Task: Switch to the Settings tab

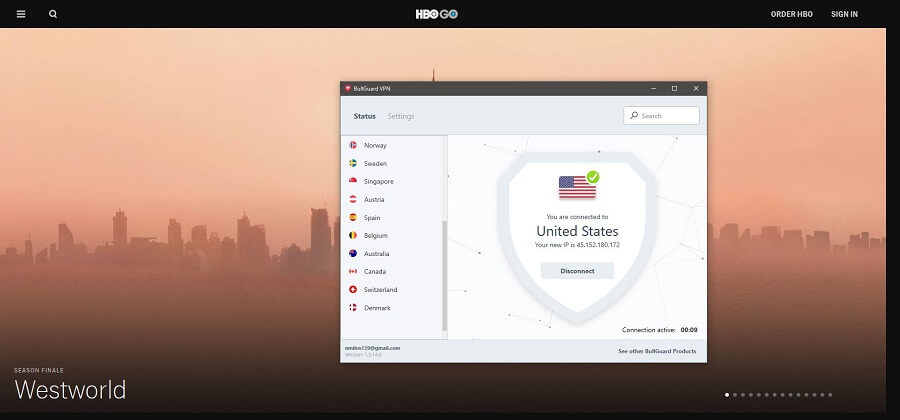Action: [x=401, y=116]
